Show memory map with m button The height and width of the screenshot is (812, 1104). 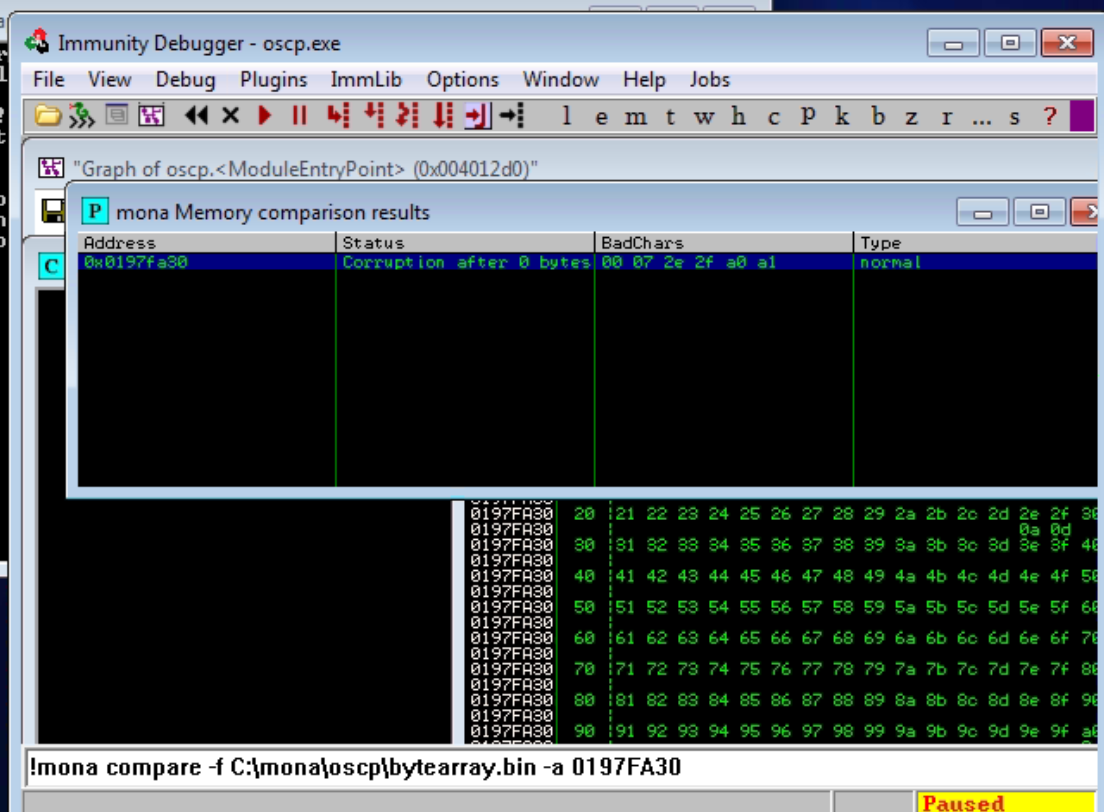tap(635, 116)
